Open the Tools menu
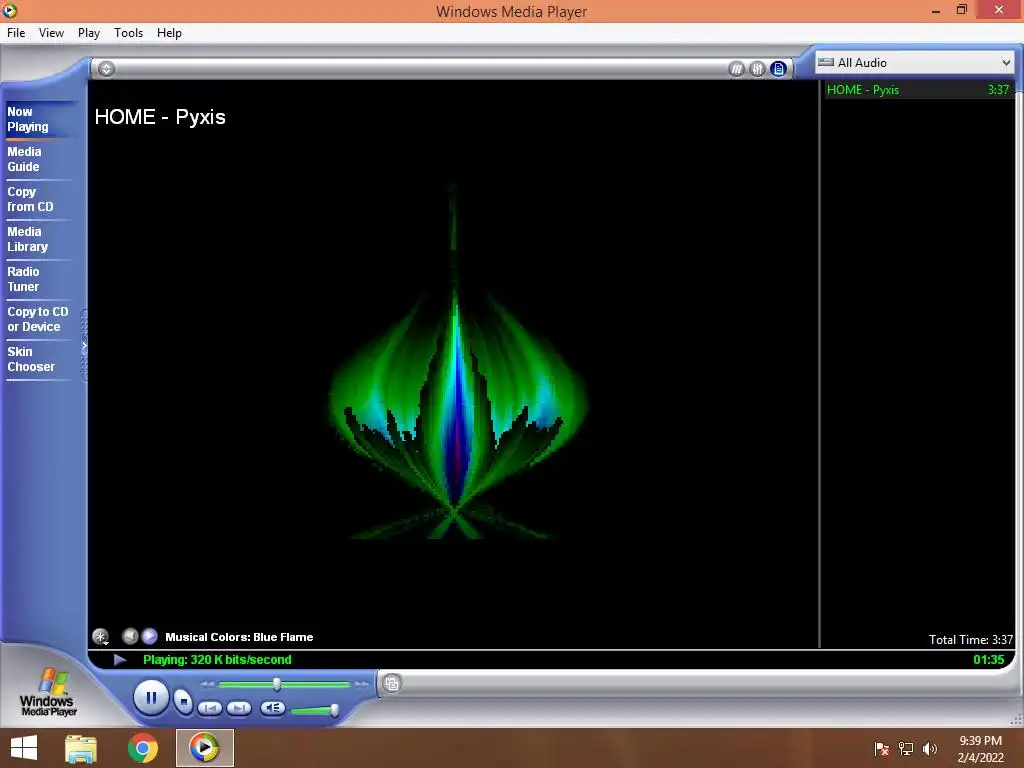 pos(128,33)
